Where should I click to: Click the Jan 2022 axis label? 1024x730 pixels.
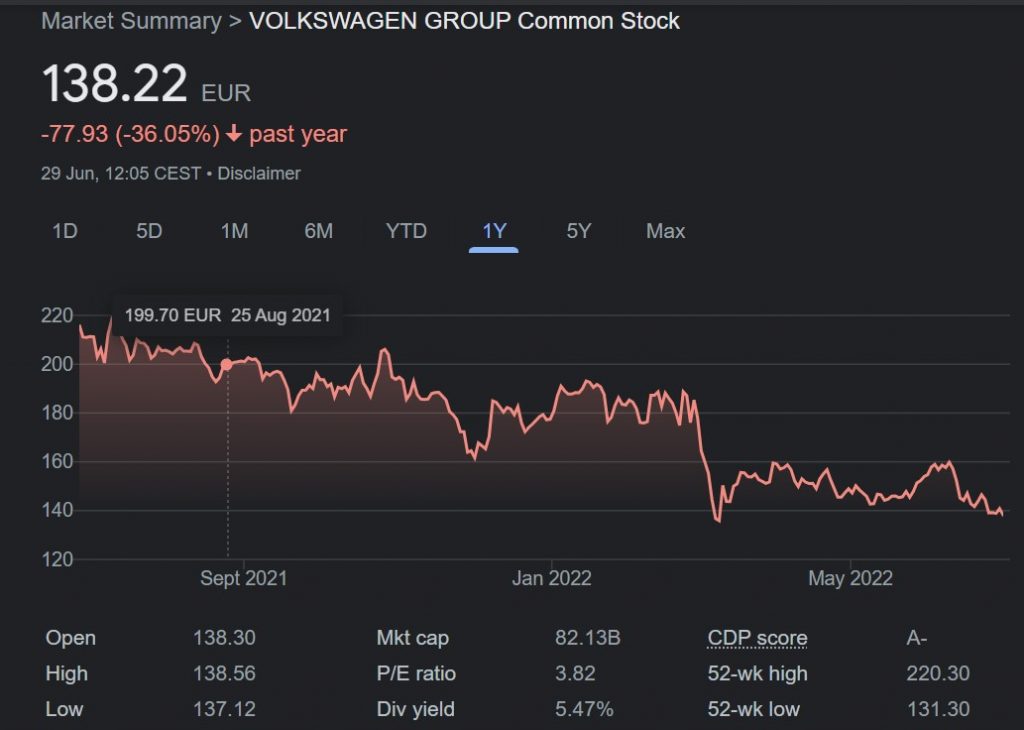551,578
